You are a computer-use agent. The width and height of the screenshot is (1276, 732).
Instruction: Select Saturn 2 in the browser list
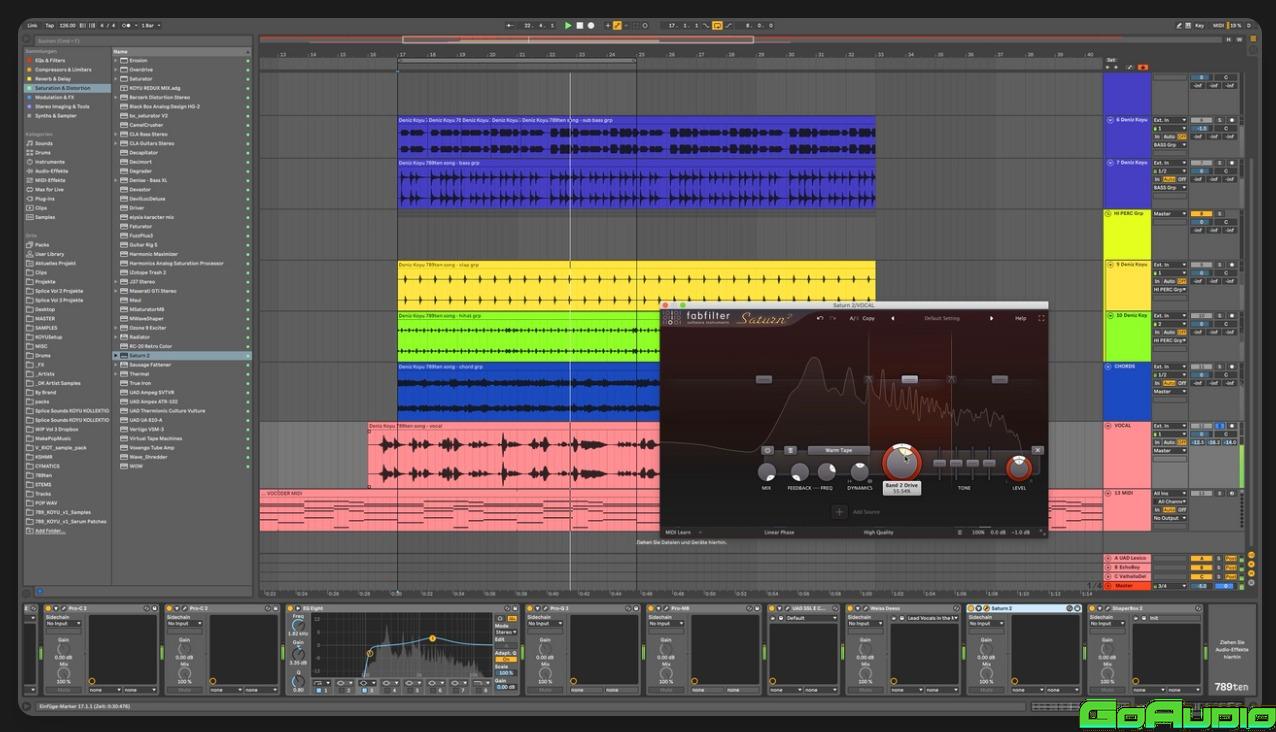coord(181,355)
